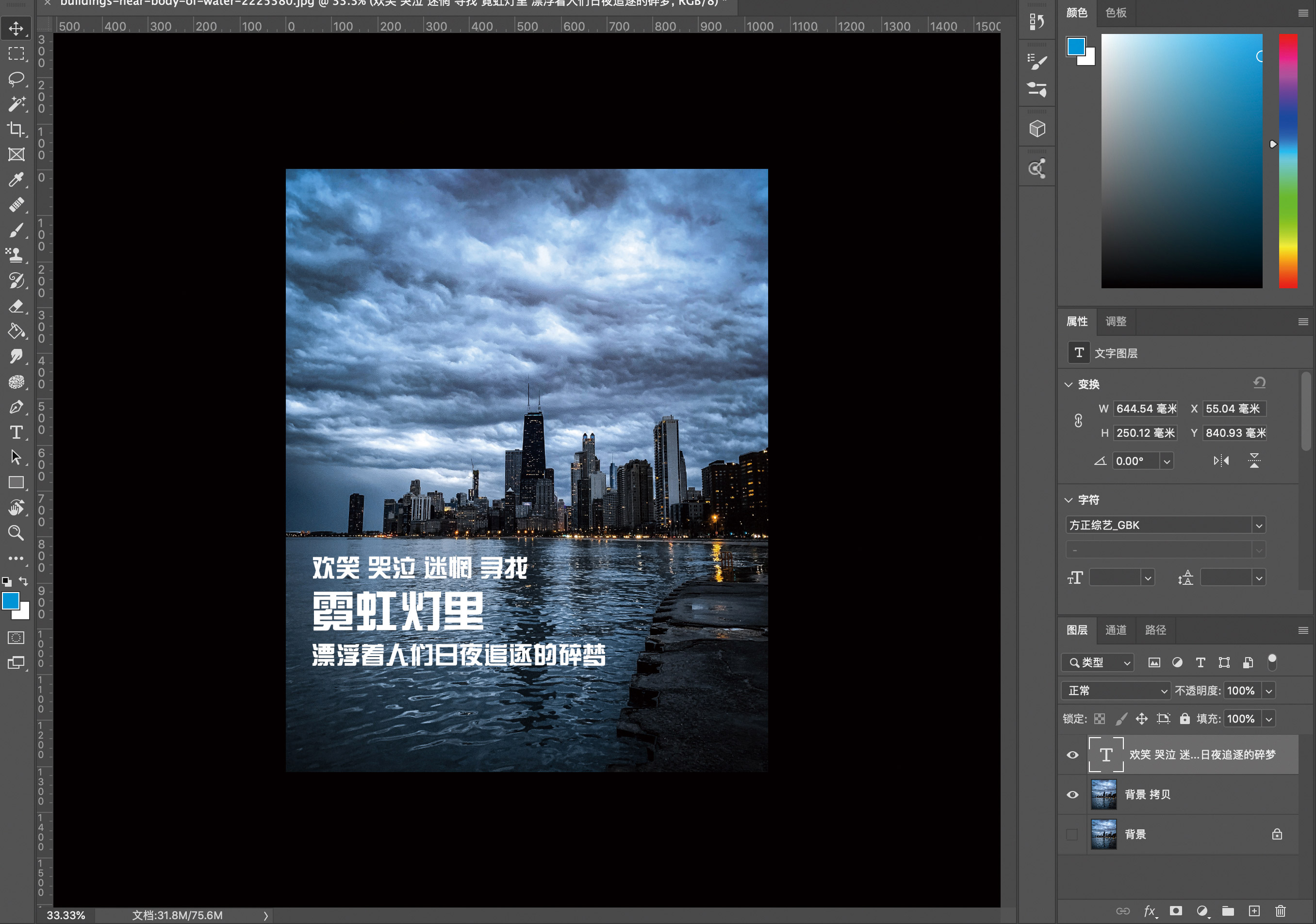The height and width of the screenshot is (924, 1316).
Task: Open the 3D panel cube icon
Action: click(x=1037, y=129)
